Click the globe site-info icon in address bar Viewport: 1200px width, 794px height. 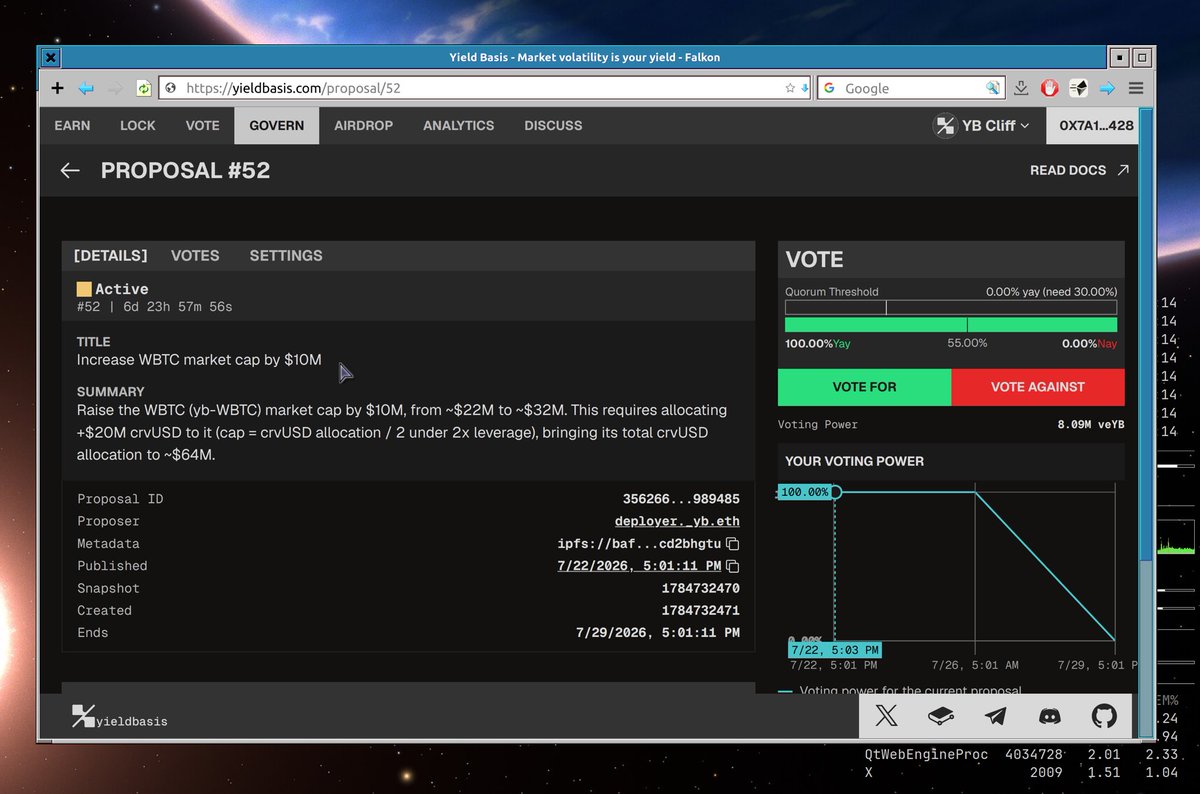coord(171,88)
